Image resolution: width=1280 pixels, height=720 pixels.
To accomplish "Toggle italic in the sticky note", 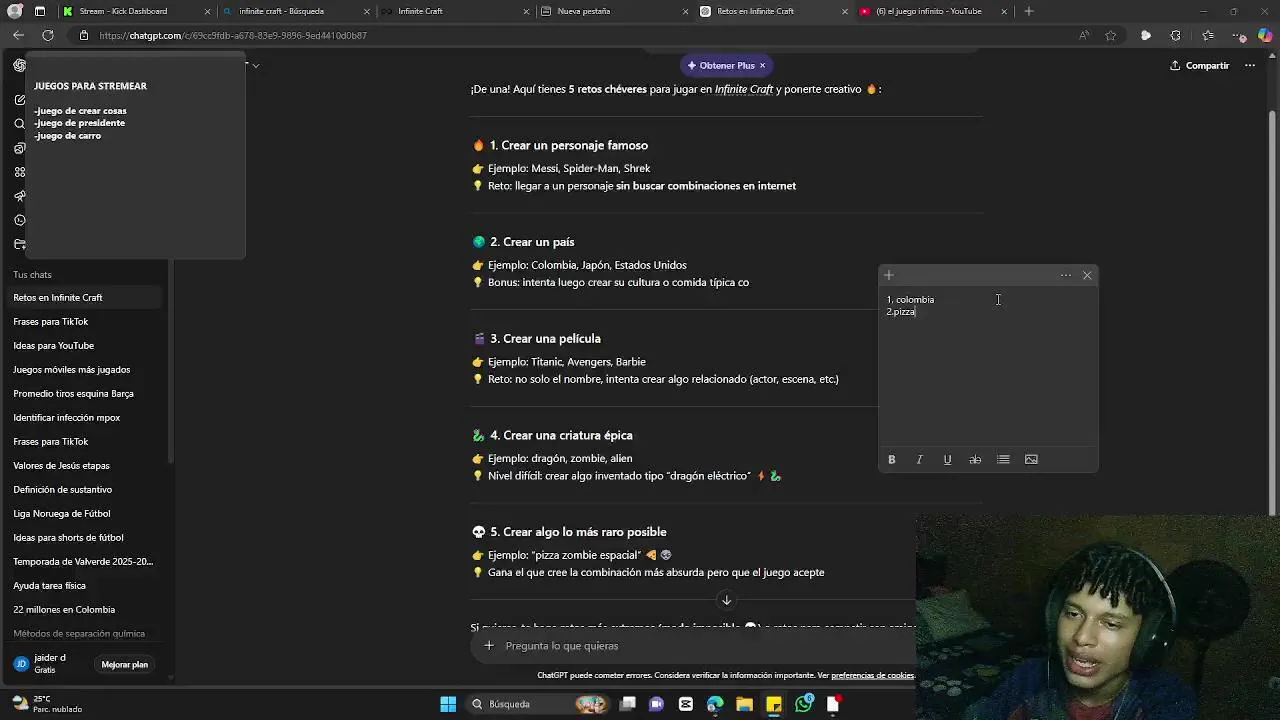I will click(919, 459).
